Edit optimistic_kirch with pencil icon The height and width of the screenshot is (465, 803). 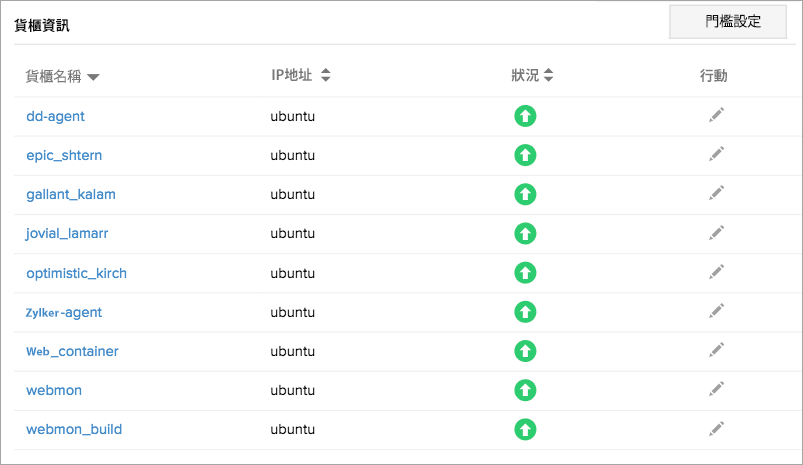[716, 271]
